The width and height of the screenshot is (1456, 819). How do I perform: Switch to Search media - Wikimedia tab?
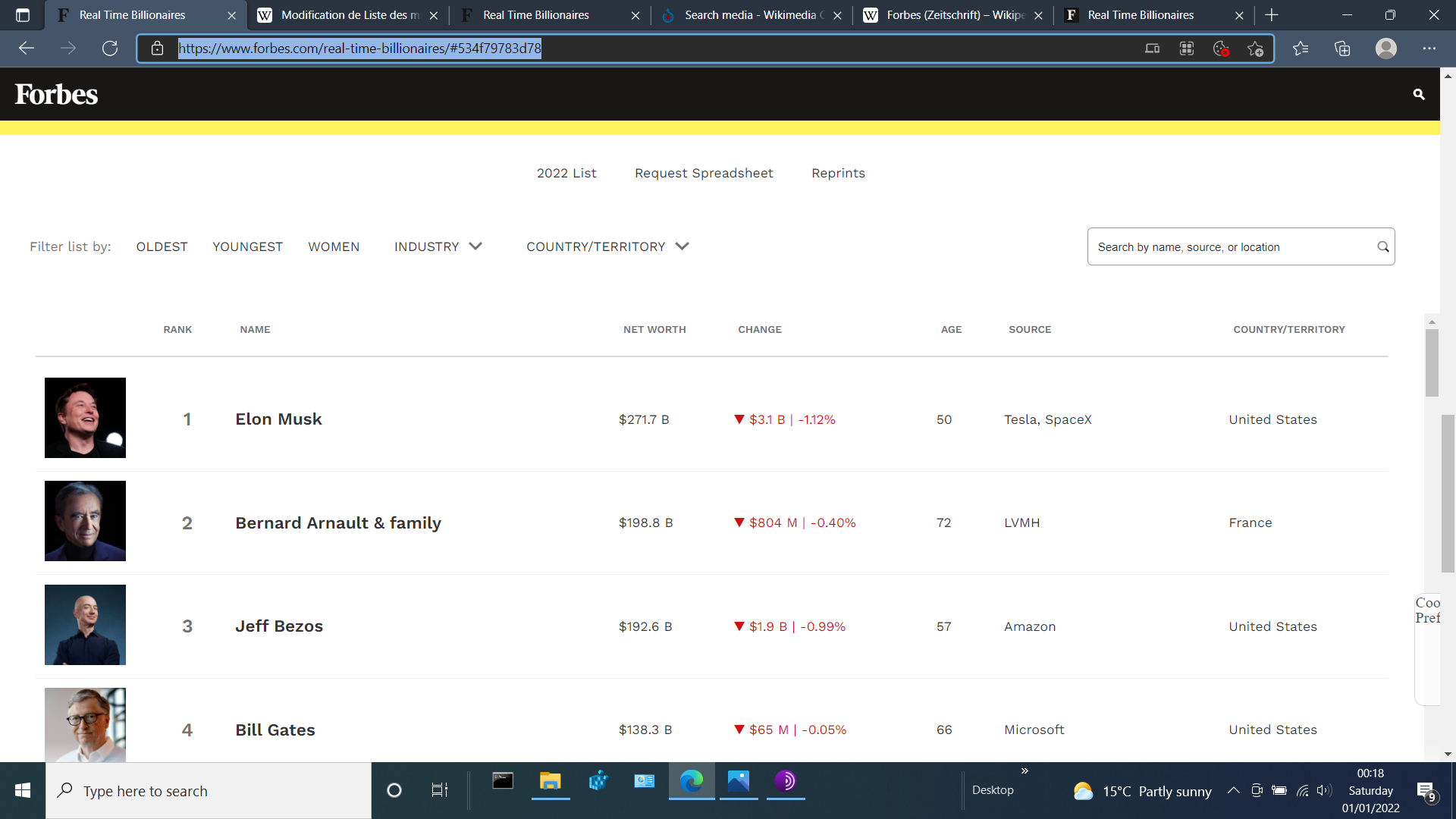pos(751,15)
